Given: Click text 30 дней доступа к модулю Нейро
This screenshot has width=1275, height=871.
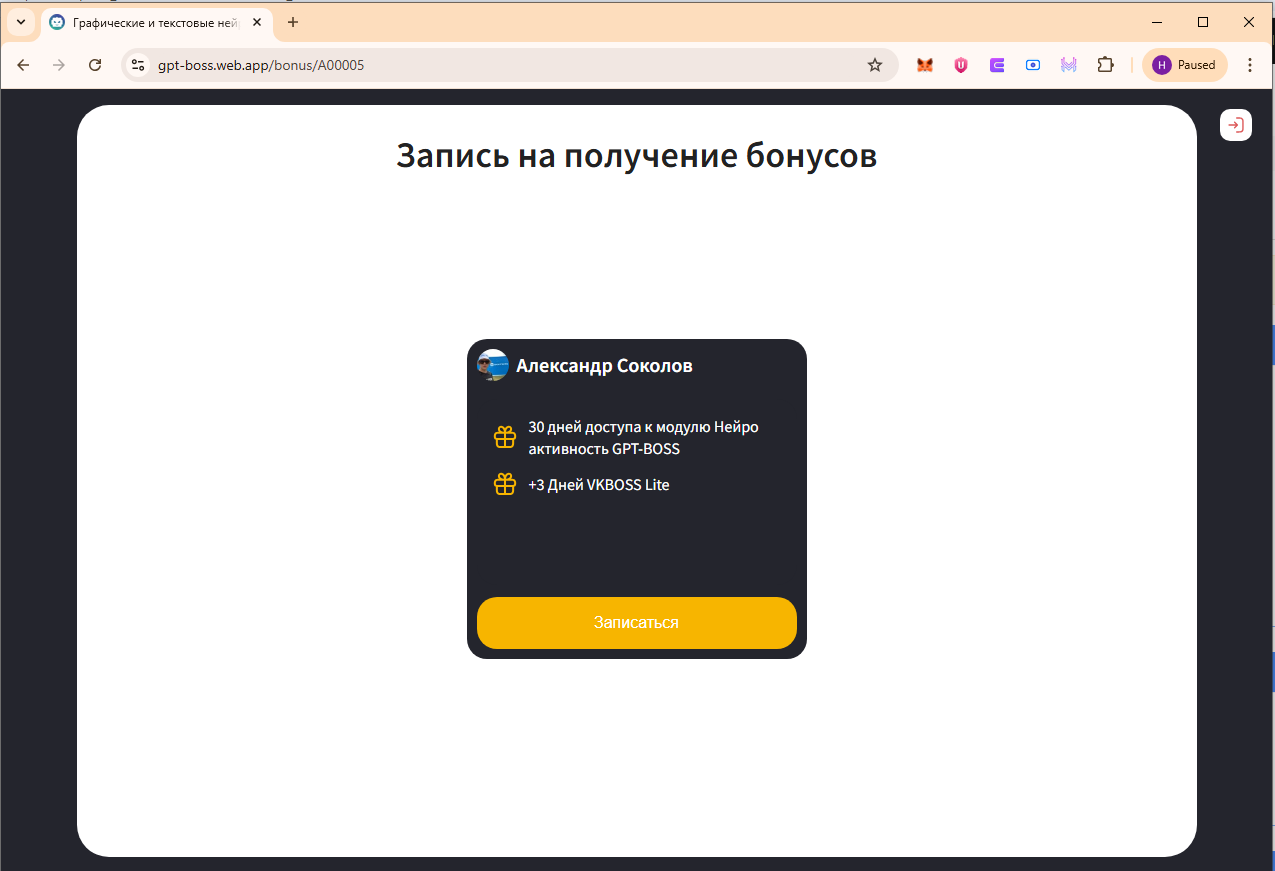Looking at the screenshot, I should (x=643, y=427).
